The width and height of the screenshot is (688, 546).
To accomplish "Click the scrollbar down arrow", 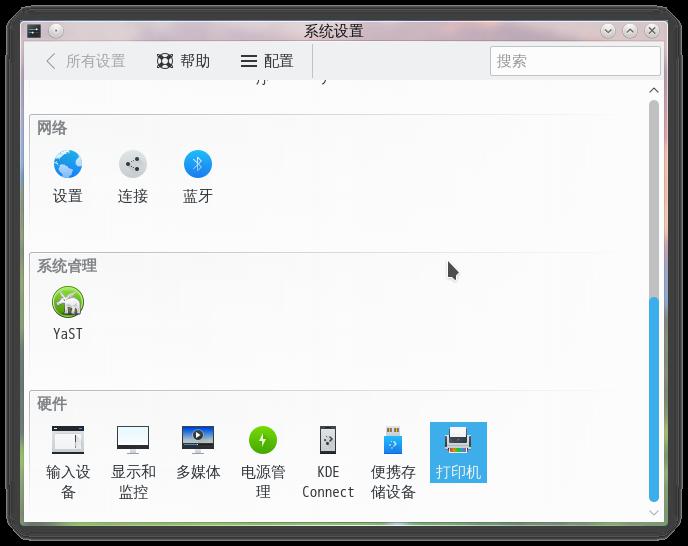I will (x=654, y=513).
